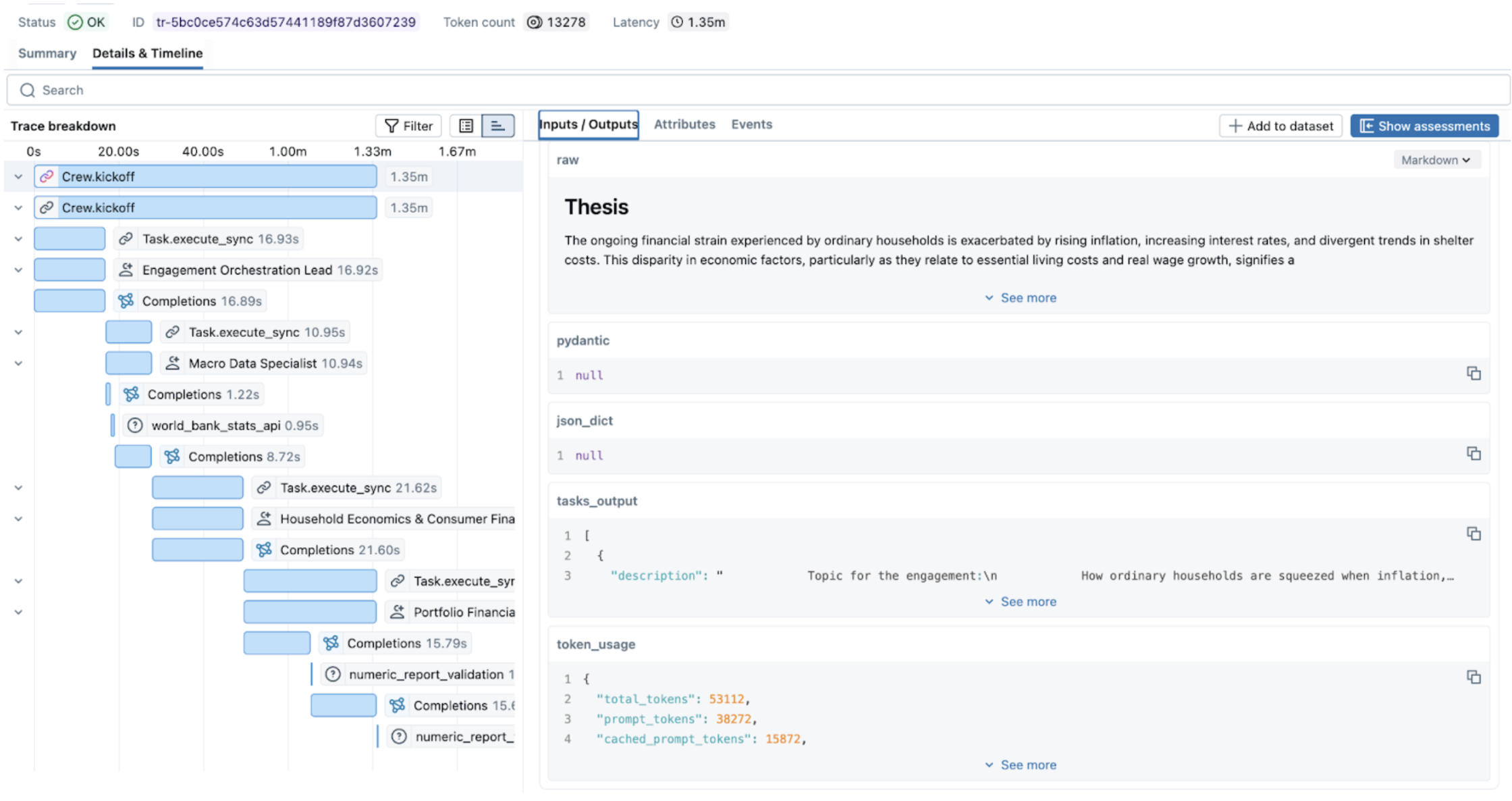Screen dimensions: 1512x801
Task: Click the Completions 16.89s model icon
Action: pos(126,301)
